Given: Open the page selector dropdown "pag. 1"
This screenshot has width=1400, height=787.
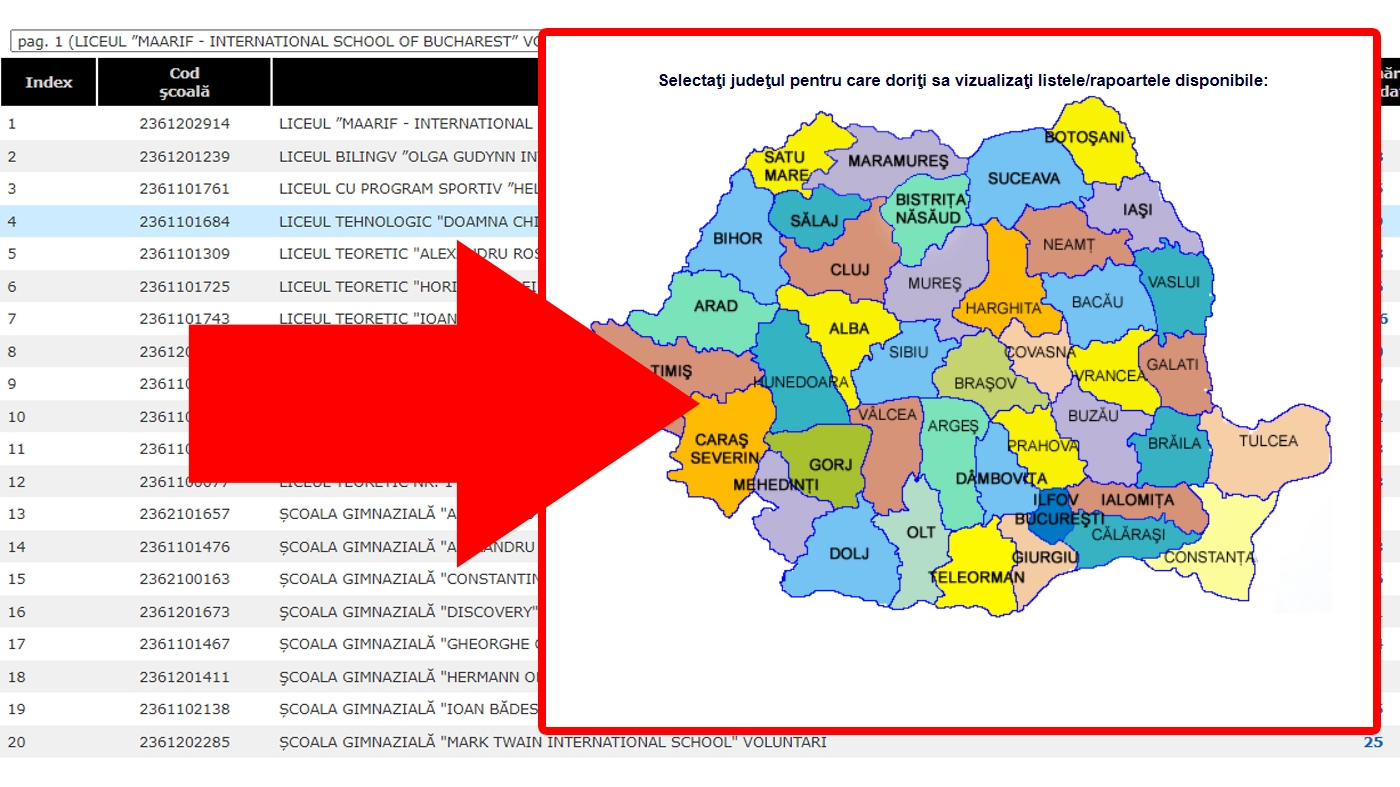Looking at the screenshot, I should (x=275, y=42).
